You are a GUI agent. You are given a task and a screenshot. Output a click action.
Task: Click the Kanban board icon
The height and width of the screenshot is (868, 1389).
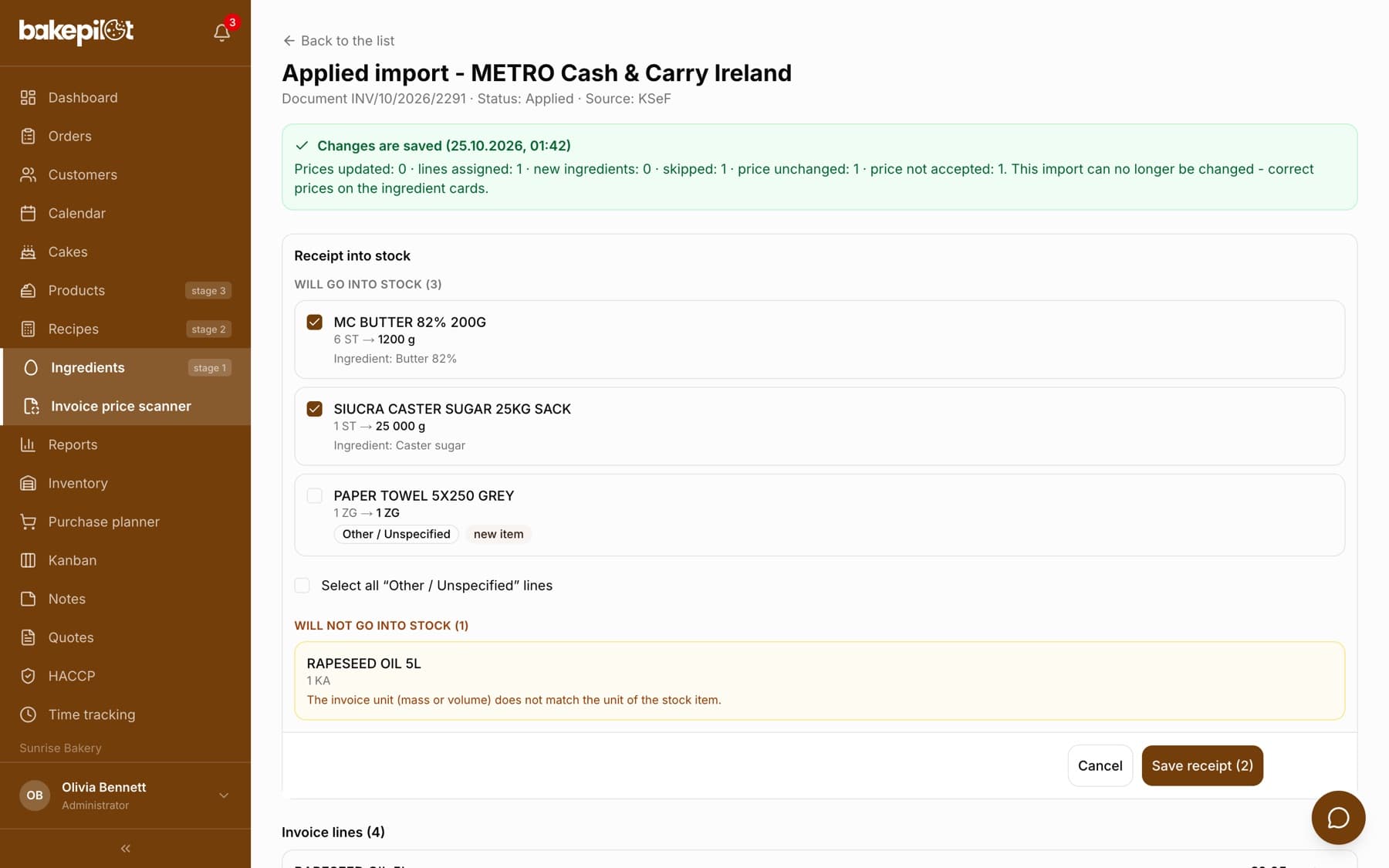click(28, 560)
